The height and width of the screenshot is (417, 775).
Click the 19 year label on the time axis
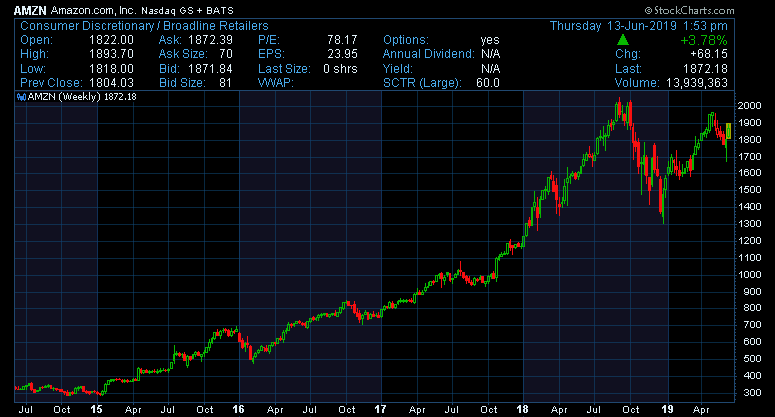tap(668, 409)
